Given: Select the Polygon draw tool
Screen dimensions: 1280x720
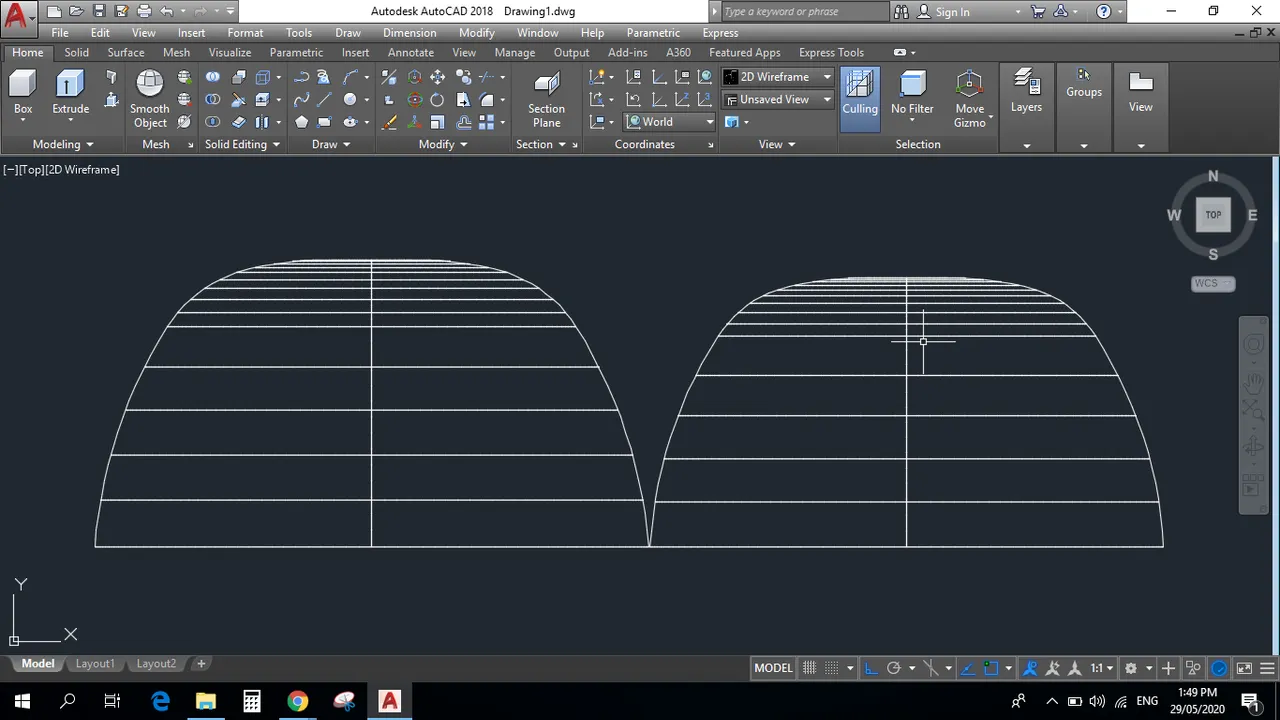Looking at the screenshot, I should (301, 122).
